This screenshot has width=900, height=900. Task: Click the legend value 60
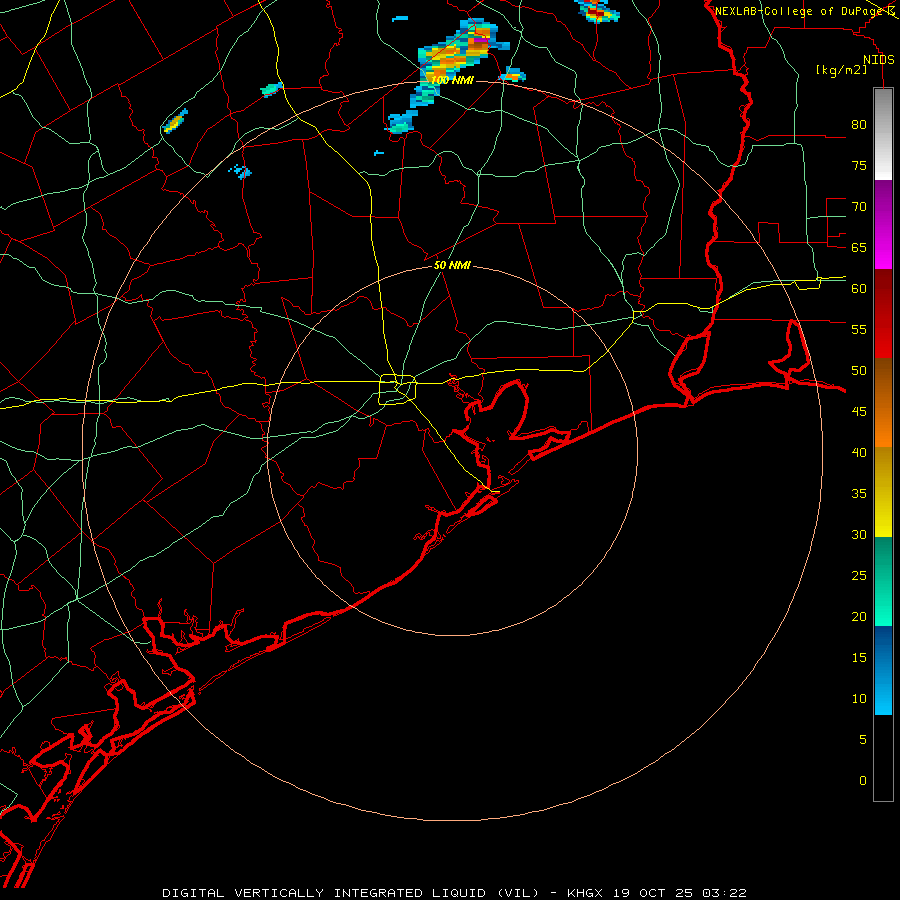tap(859, 289)
